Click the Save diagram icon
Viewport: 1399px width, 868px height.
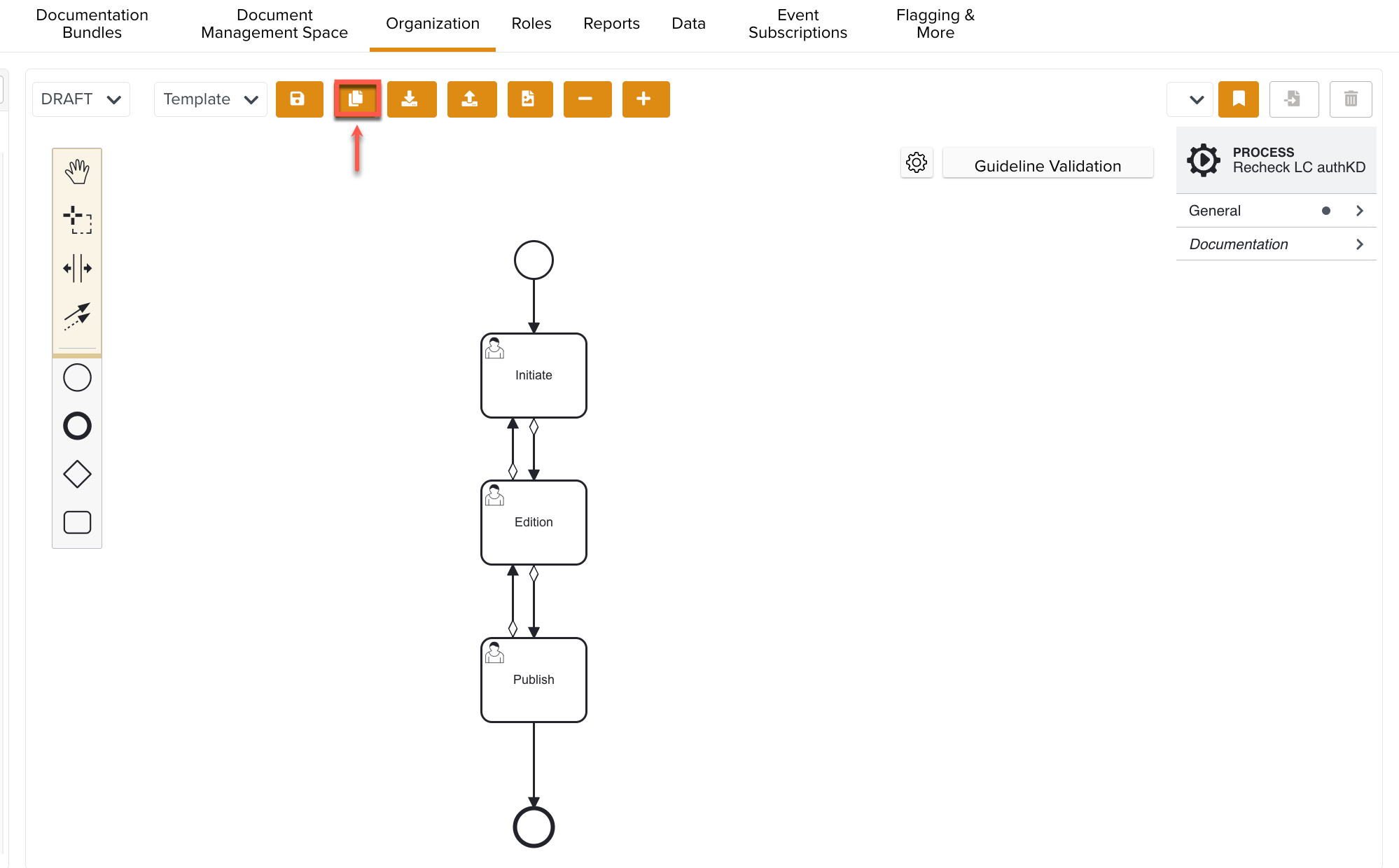click(x=299, y=99)
